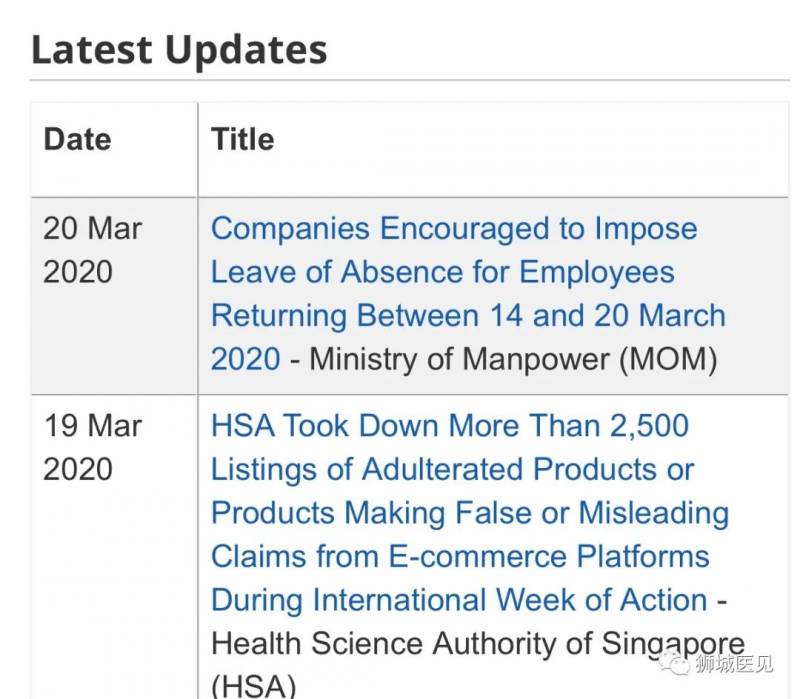This screenshot has width=800, height=699.
Task: Click 'During International Week of Action' link line
Action: [x=459, y=600]
